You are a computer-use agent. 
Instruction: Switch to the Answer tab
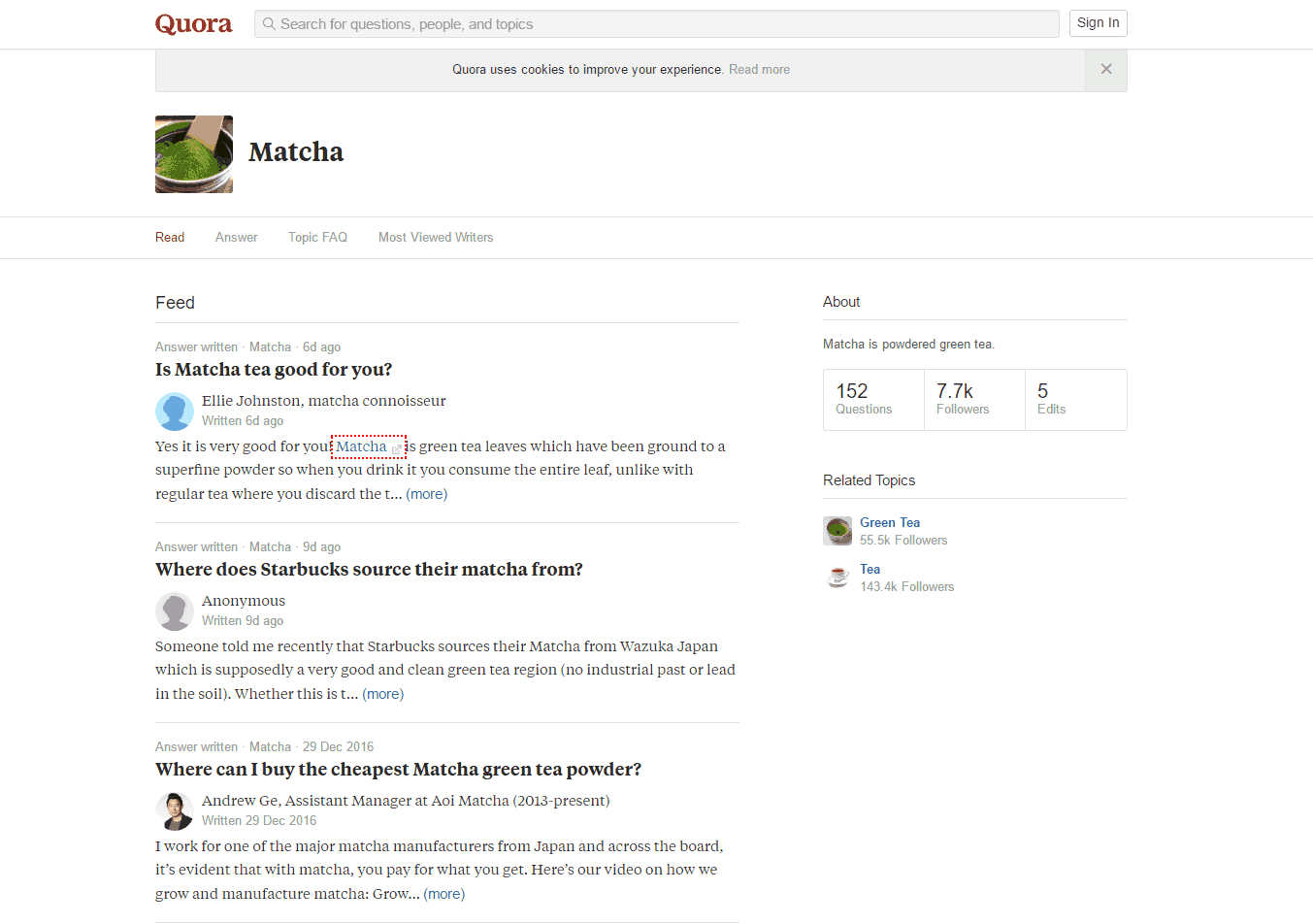click(x=237, y=238)
